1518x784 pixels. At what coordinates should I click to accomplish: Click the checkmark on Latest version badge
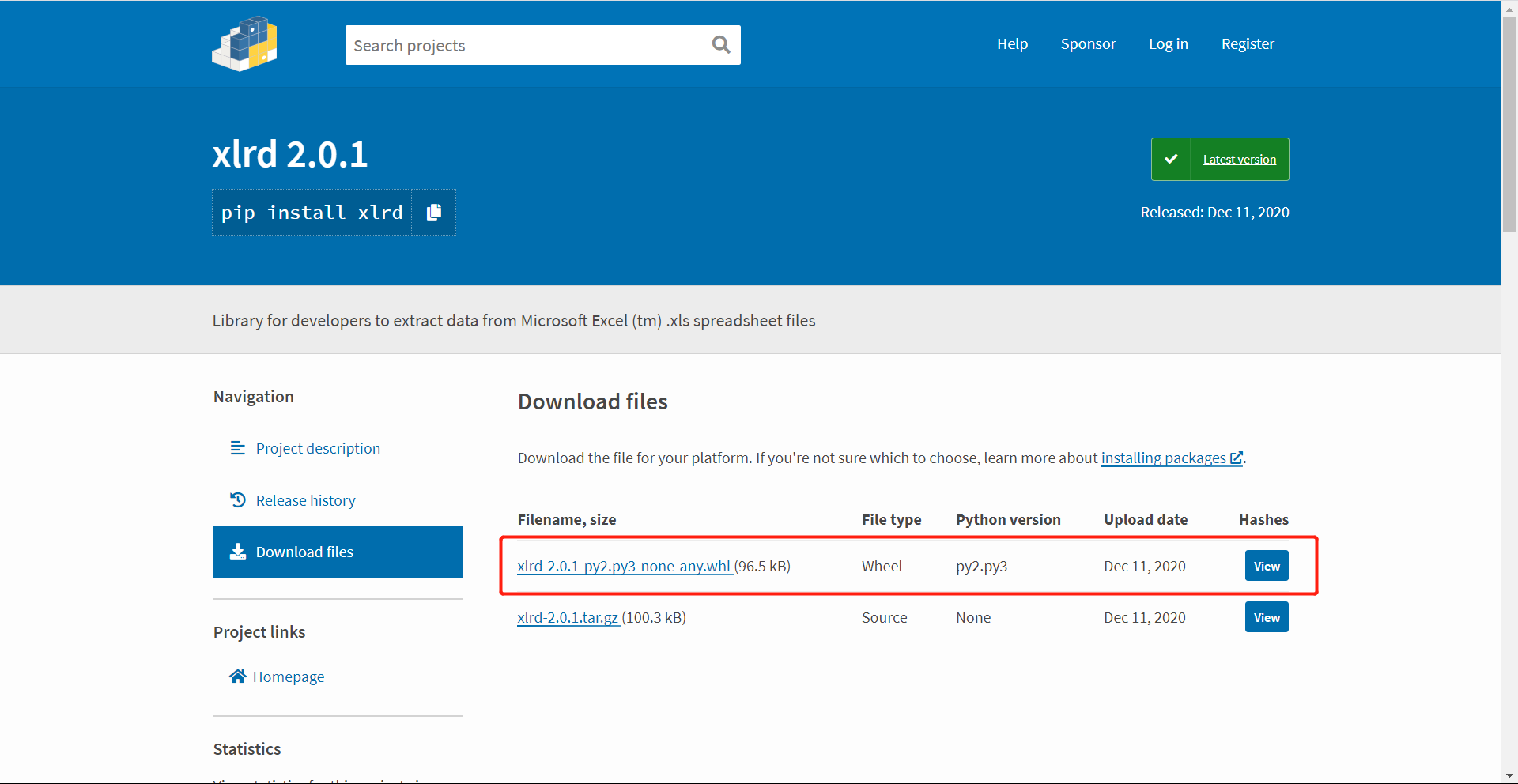tap(1171, 159)
